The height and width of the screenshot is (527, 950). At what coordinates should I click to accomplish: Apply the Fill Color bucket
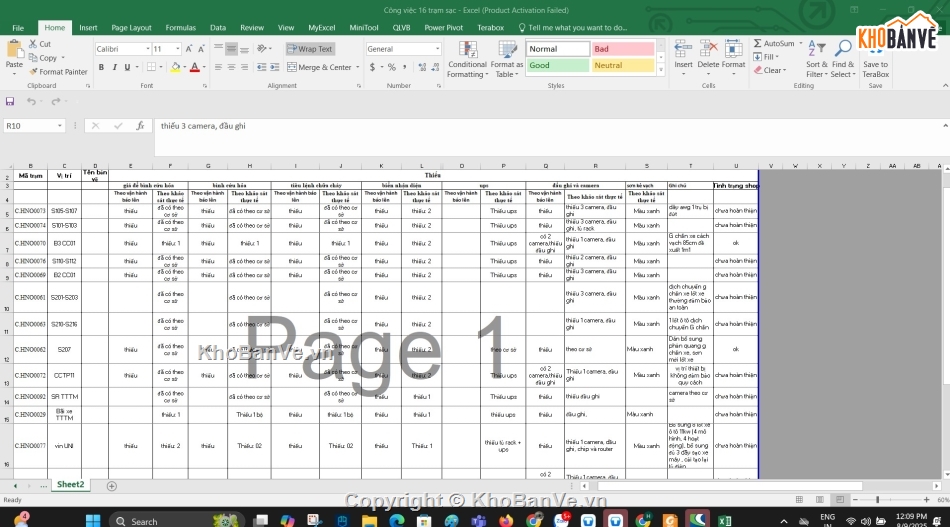pyautogui.click(x=175, y=67)
